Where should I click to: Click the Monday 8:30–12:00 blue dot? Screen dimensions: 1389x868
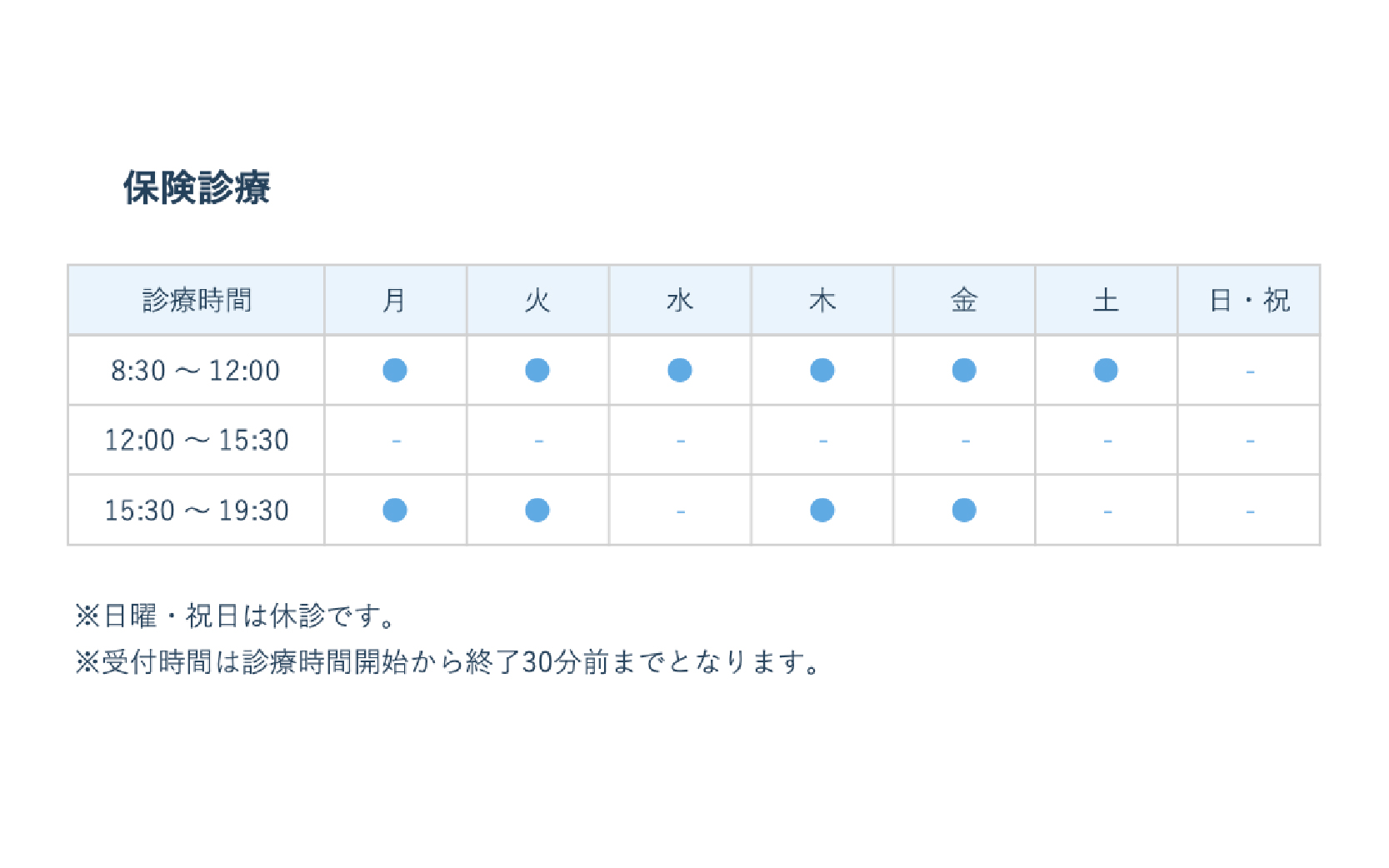395,370
